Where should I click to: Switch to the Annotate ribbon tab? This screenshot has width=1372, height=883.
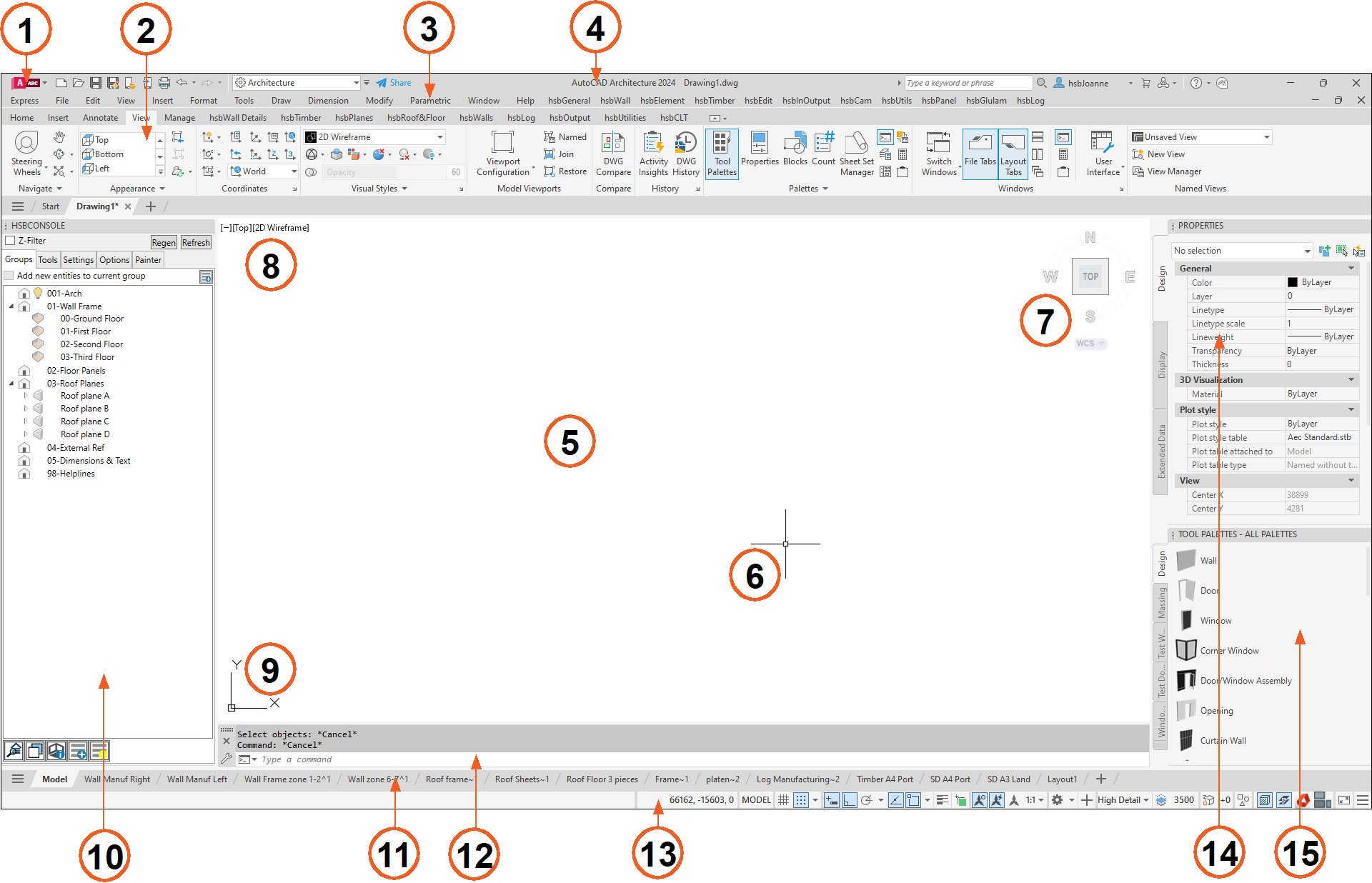100,118
